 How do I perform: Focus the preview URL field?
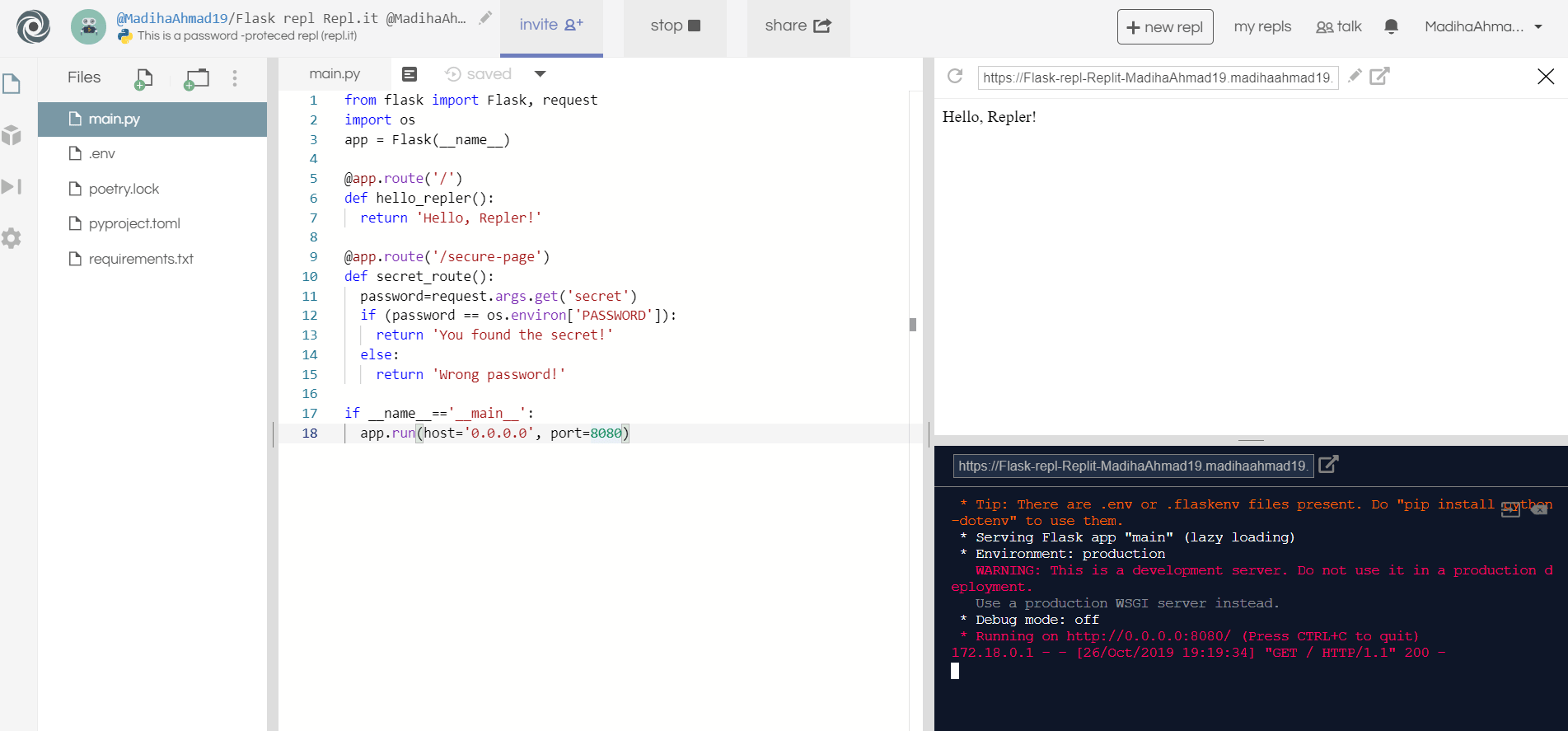coord(1157,77)
